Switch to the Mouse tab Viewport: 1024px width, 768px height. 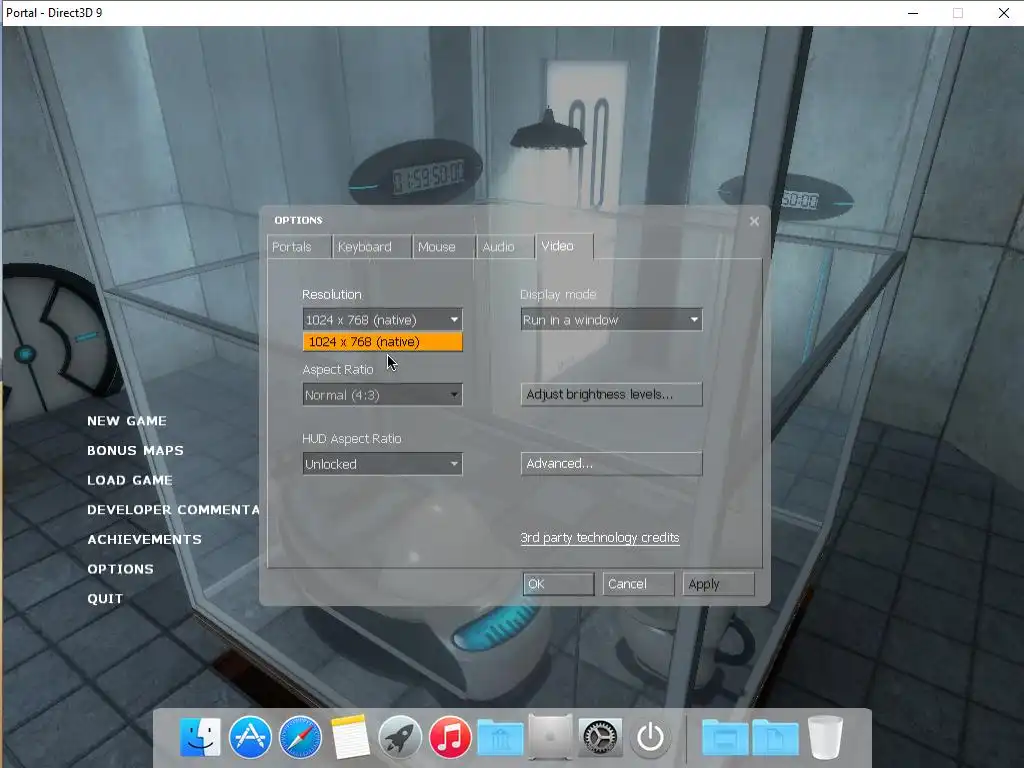tap(444, 247)
